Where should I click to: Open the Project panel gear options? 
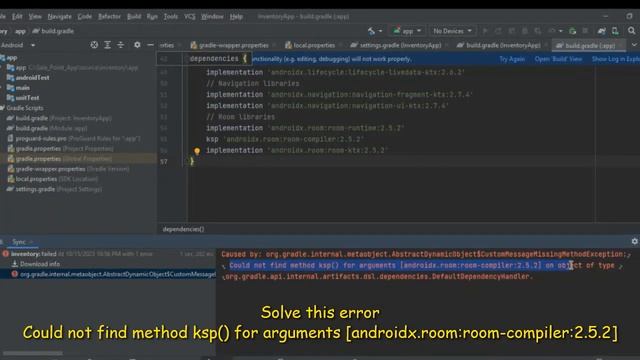[137, 45]
